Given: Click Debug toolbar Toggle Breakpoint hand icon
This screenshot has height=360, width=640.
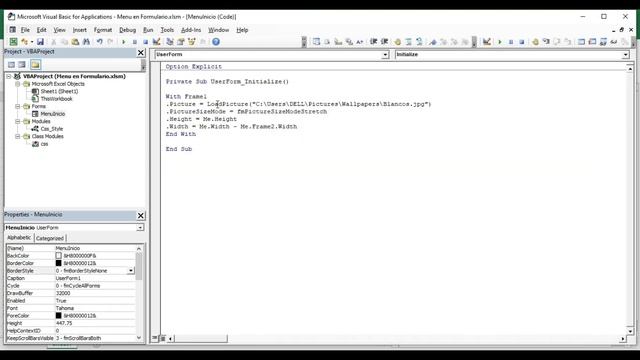Looking at the screenshot, I should (x=535, y=42).
